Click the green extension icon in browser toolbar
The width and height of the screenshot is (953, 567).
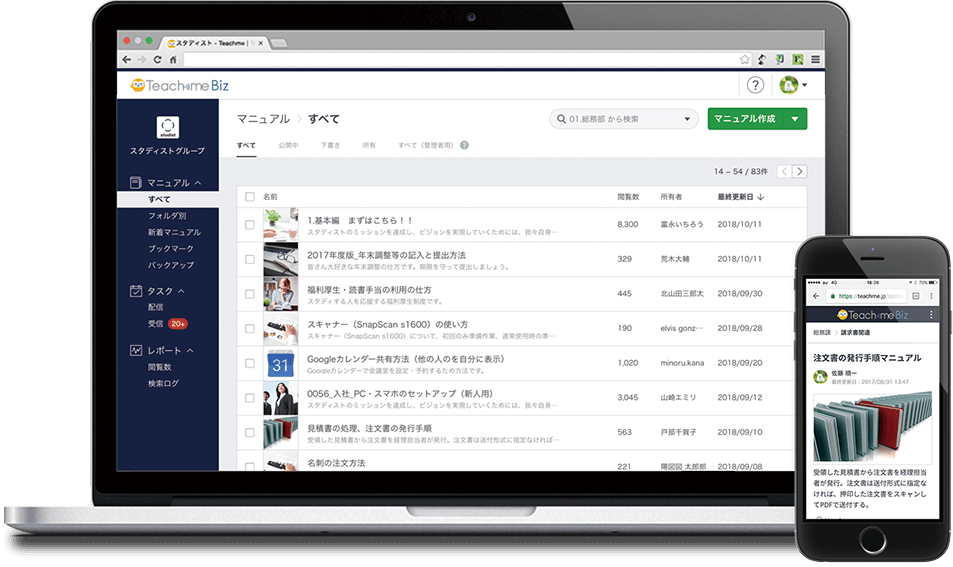click(798, 60)
